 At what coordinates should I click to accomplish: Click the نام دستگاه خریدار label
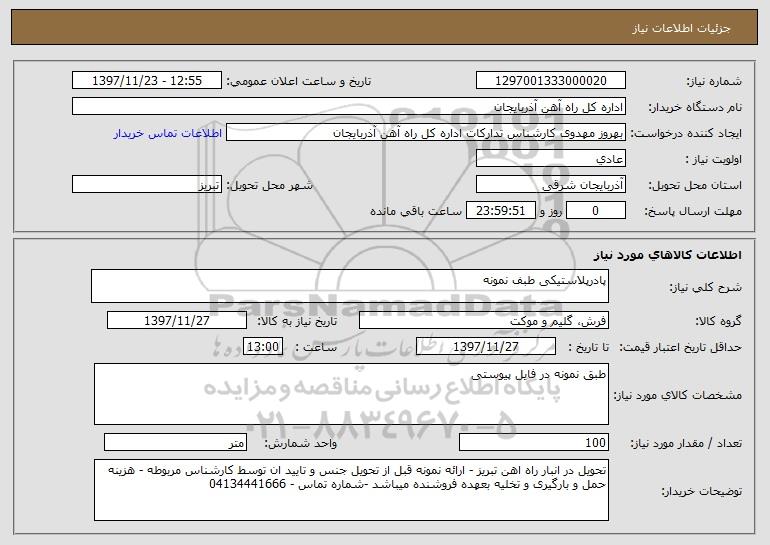point(695,108)
